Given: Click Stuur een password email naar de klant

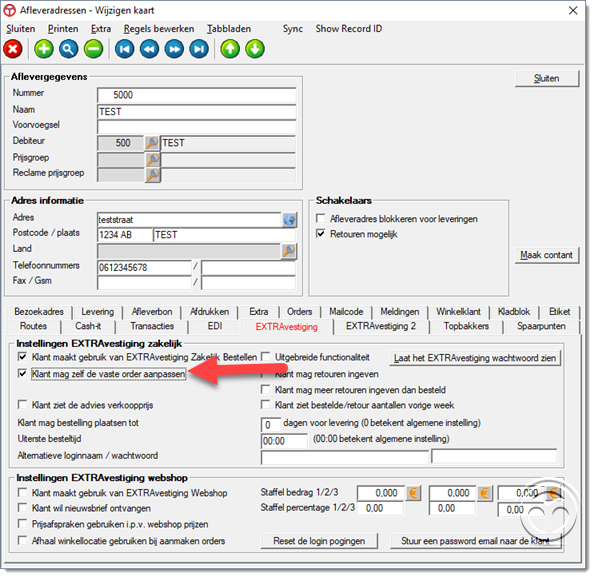Looking at the screenshot, I should pyautogui.click(x=475, y=541).
